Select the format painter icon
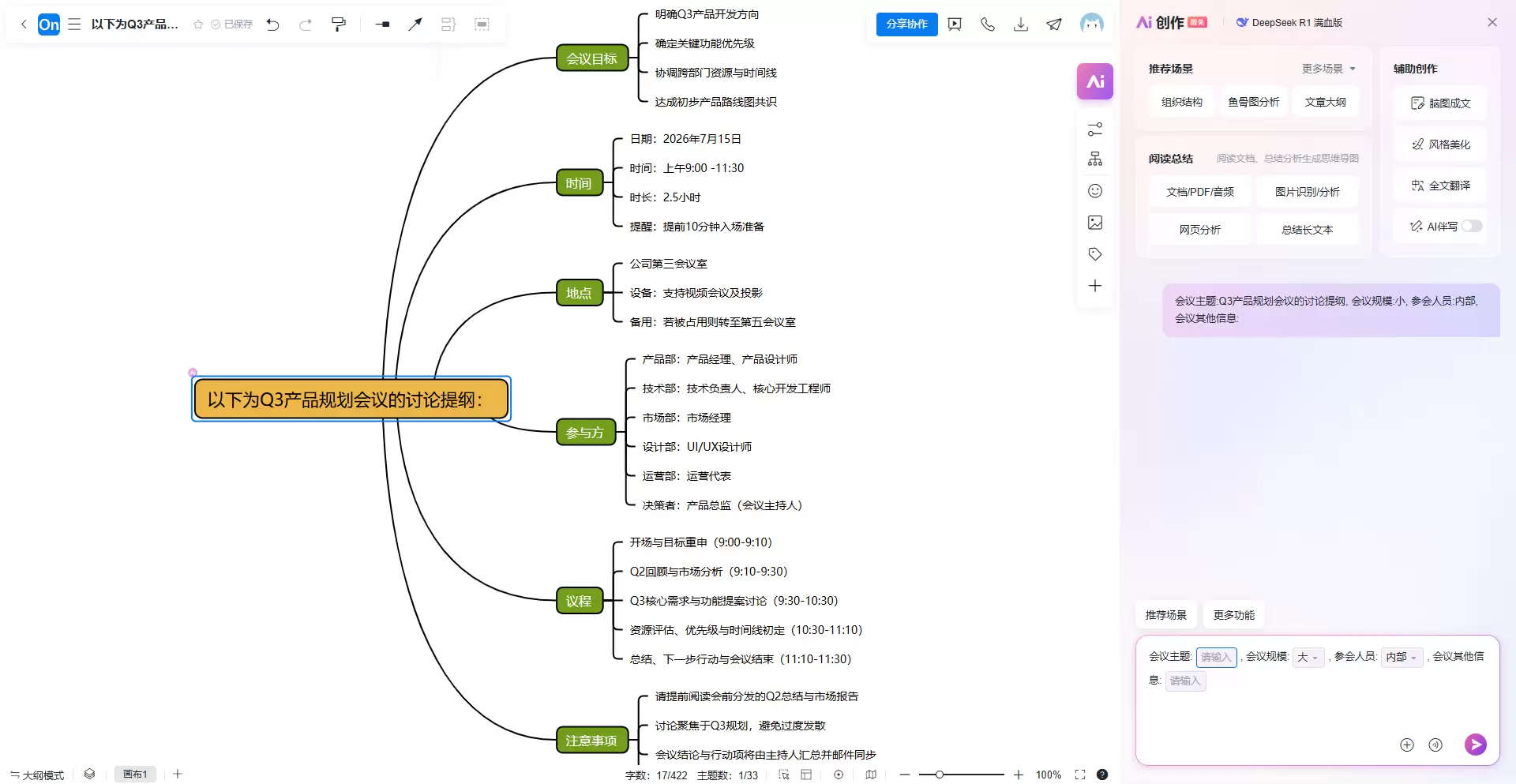This screenshot has width=1516, height=784. (339, 24)
